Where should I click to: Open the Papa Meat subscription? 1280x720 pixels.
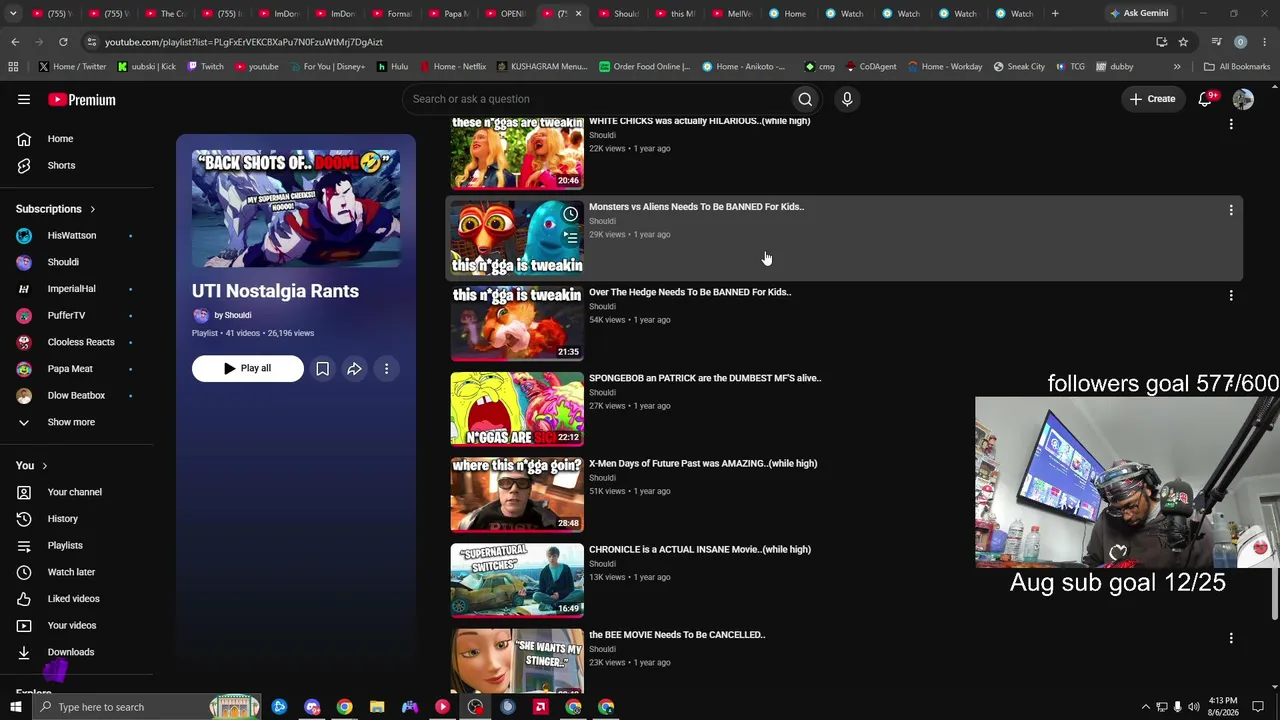pos(70,369)
